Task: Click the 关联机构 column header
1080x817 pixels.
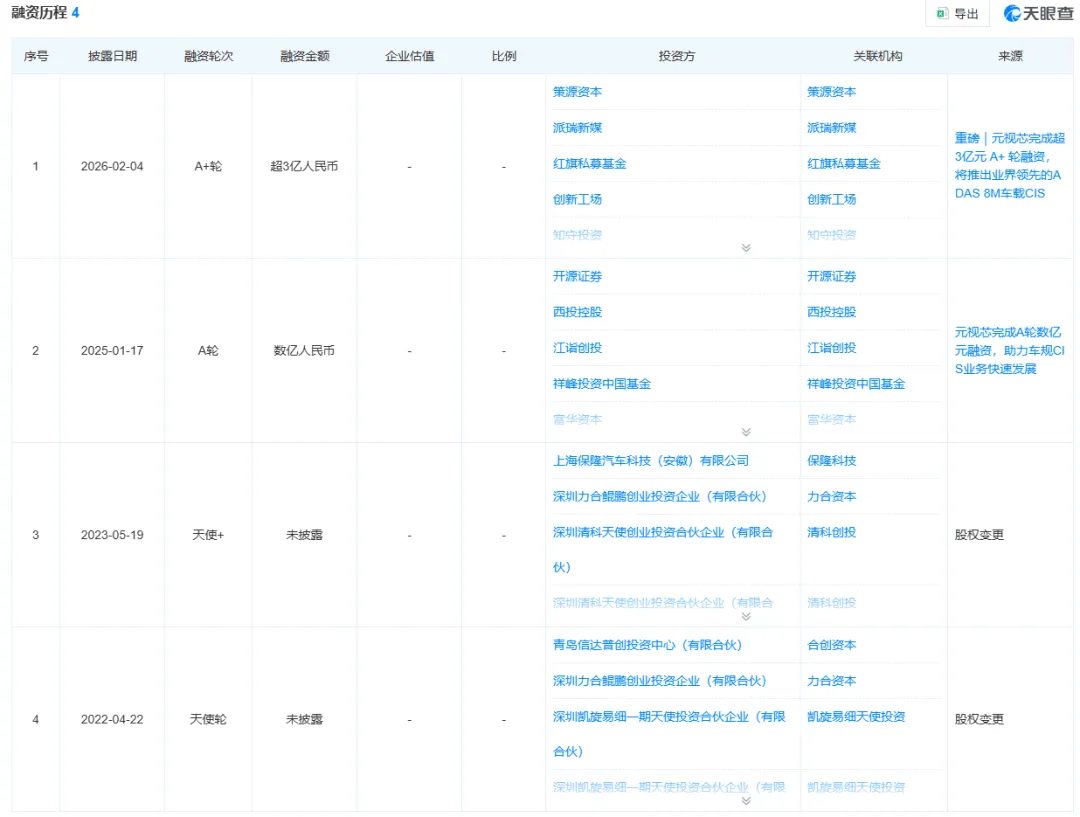Action: [878, 56]
